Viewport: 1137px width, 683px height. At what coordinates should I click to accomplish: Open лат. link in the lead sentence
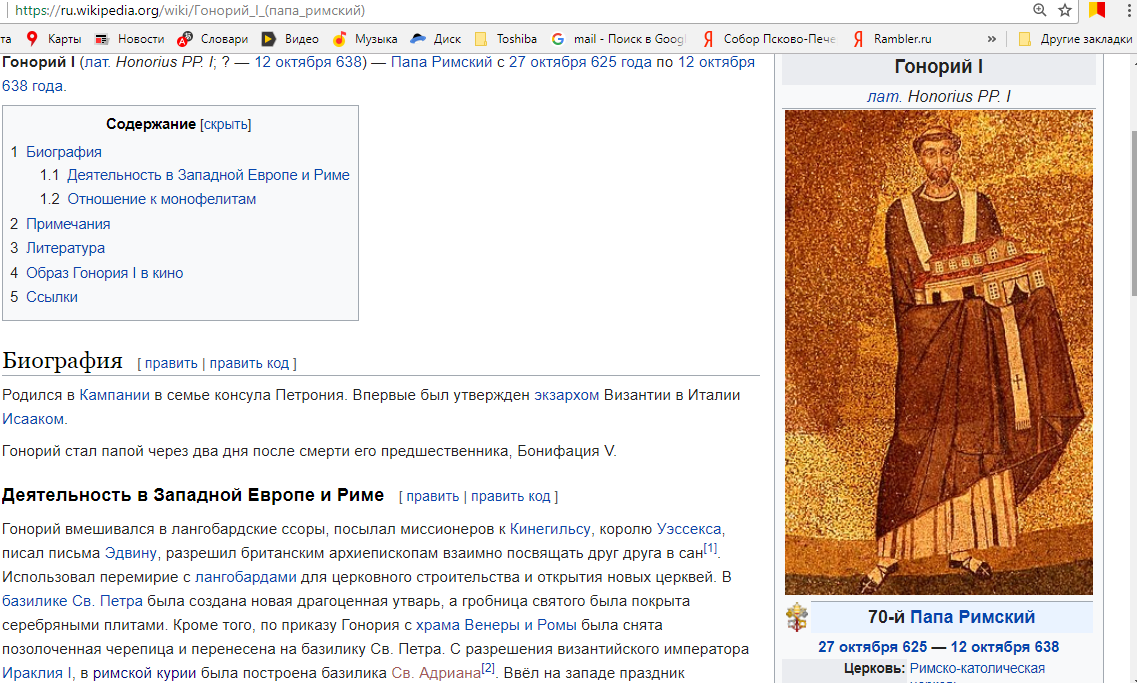[99, 62]
